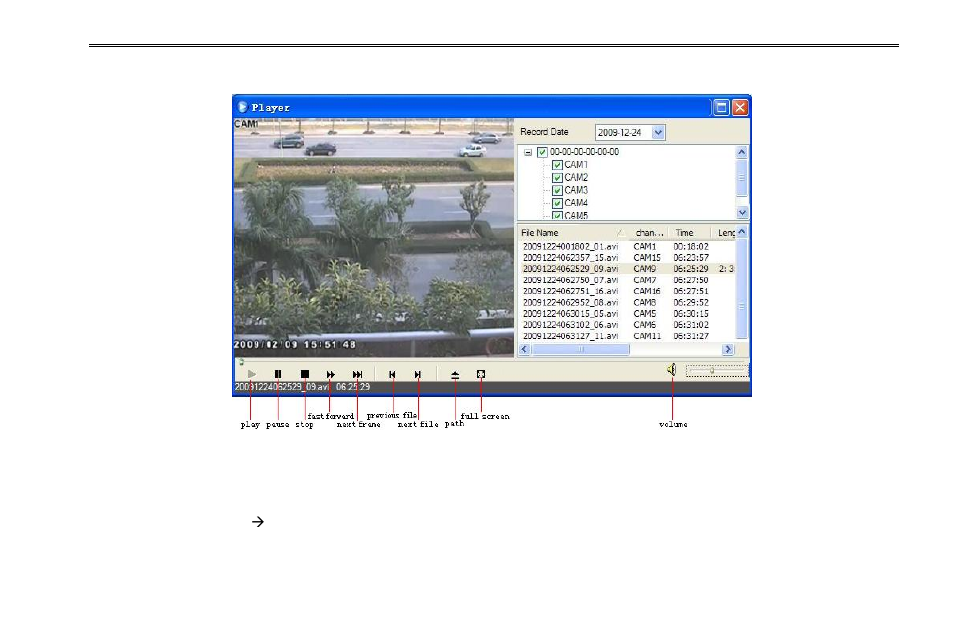
Task: Toggle the CAM4 checkbox
Action: 557,203
